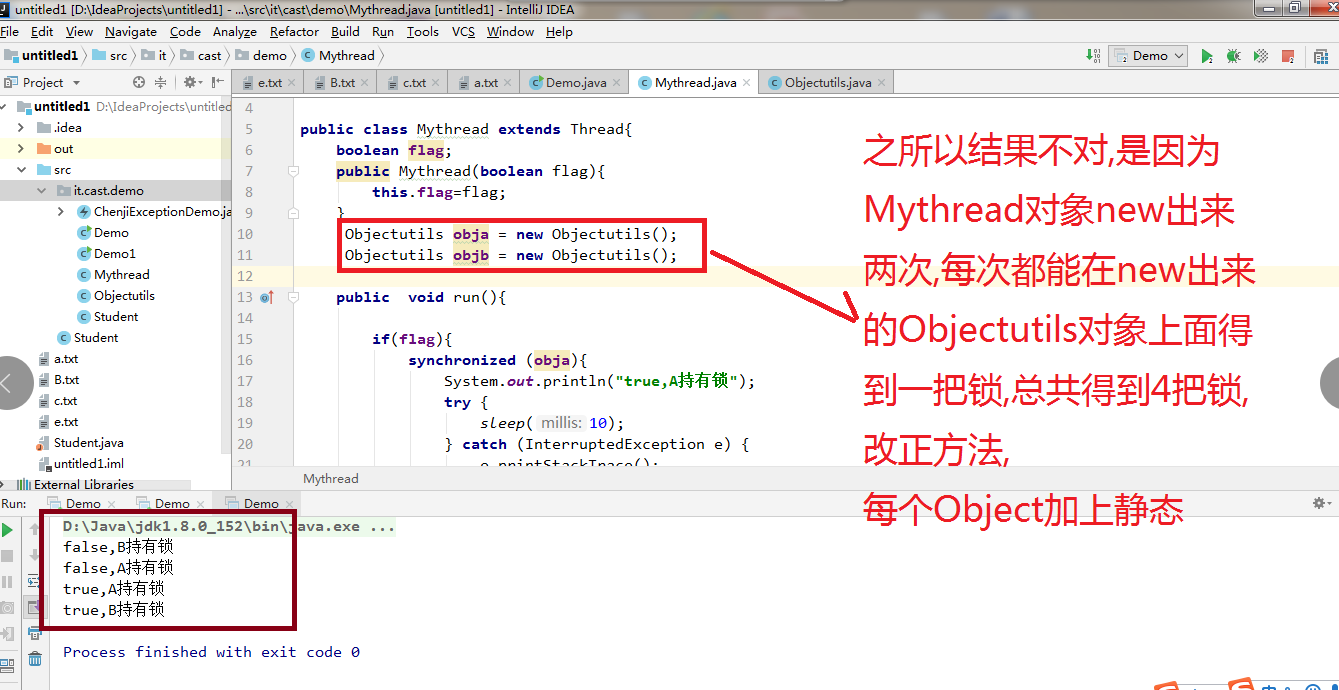This screenshot has height=690, width=1339.
Task: Collapse the it.cast.demo package
Action: coord(41,190)
